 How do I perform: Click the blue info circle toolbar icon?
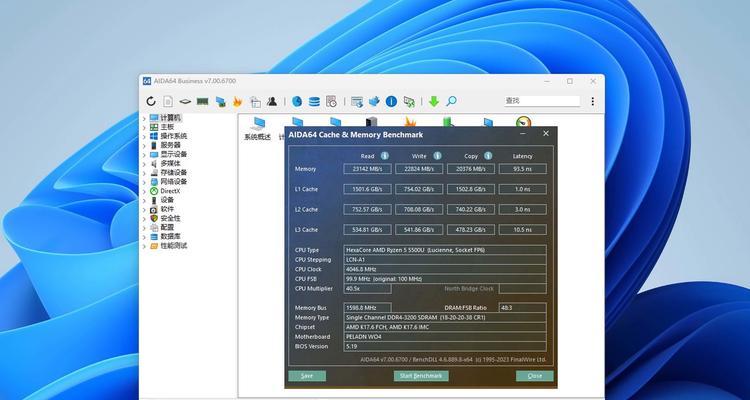tap(391, 101)
